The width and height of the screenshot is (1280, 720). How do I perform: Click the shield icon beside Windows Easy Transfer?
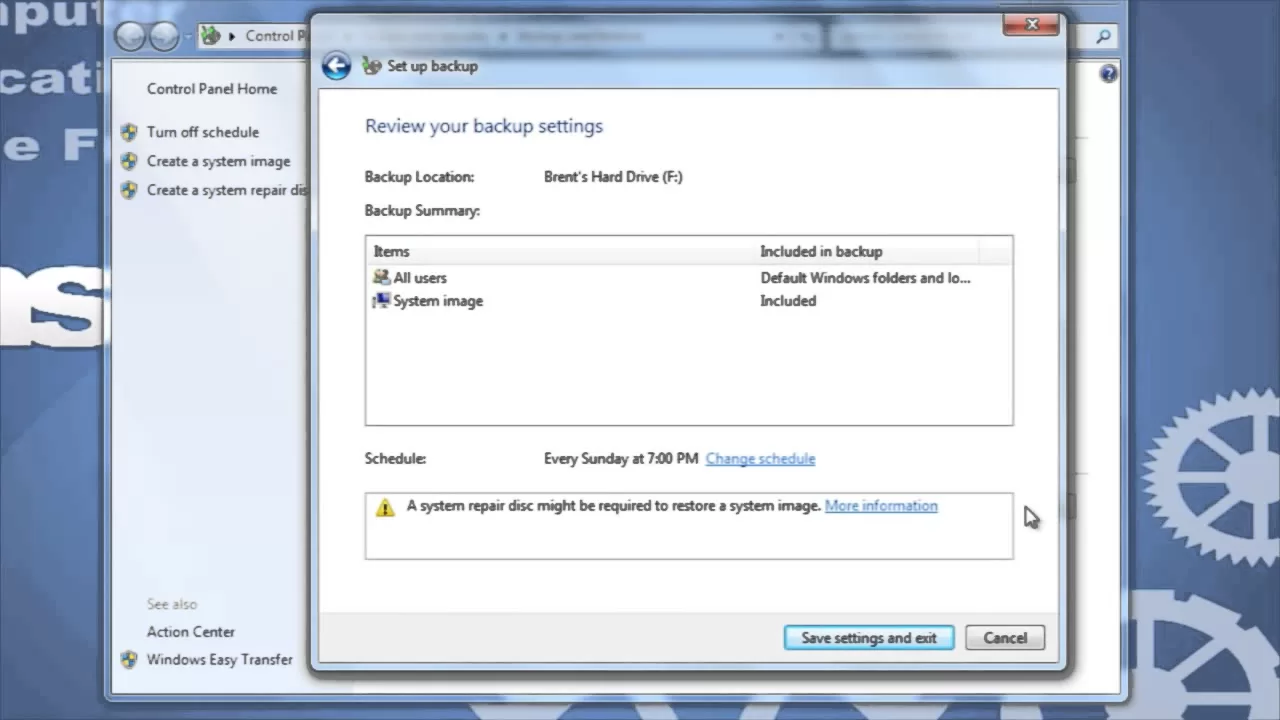pos(129,660)
